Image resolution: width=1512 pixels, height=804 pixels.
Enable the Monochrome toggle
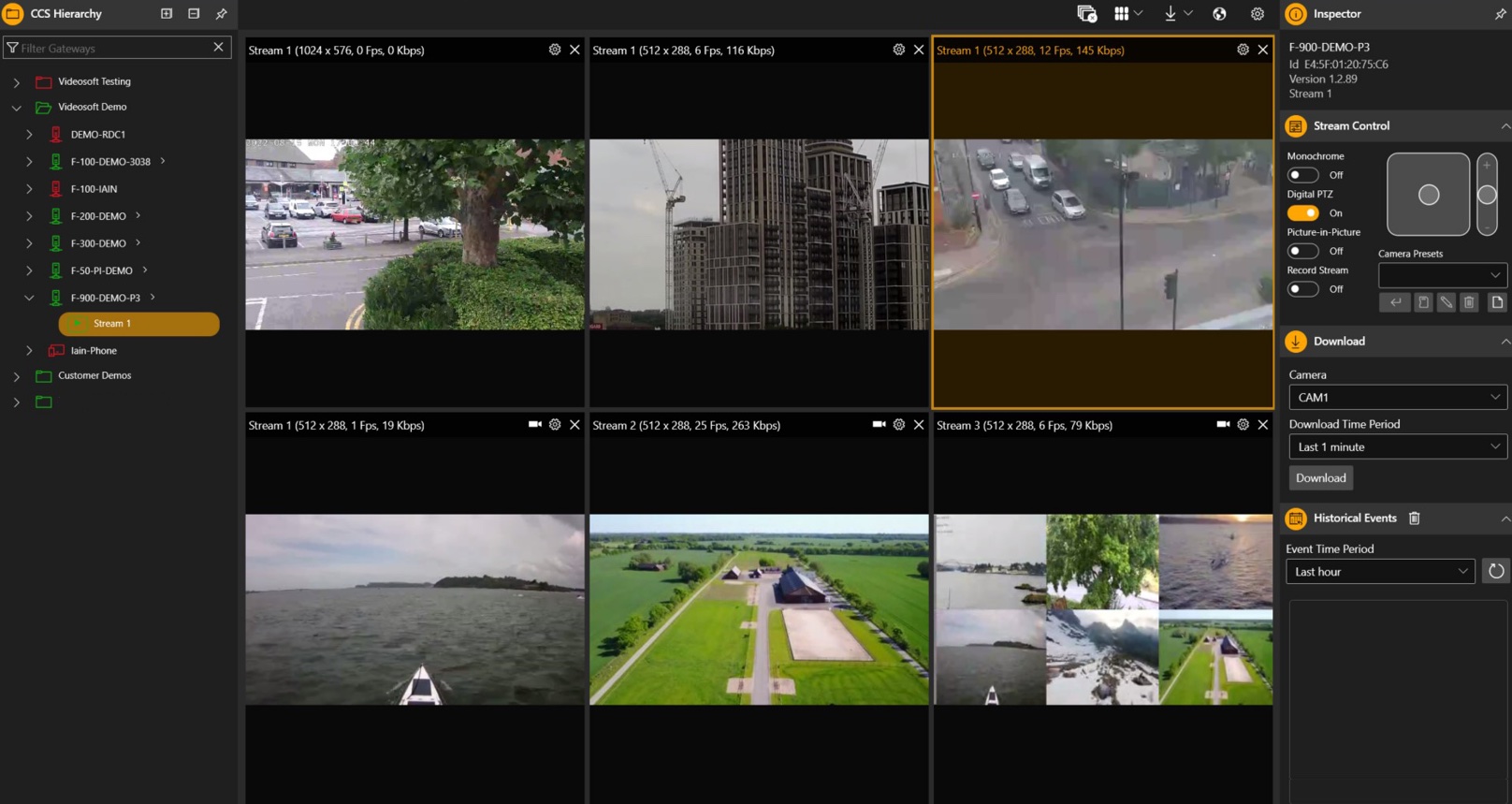click(1302, 175)
